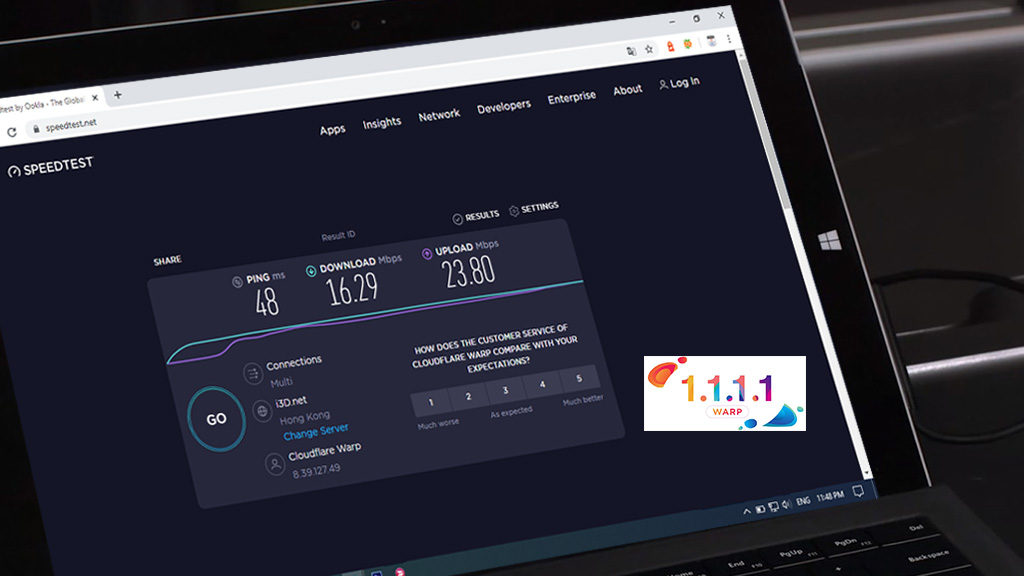Screen dimensions: 1024x576
Task: Open the Insights navigation menu
Action: (x=381, y=122)
